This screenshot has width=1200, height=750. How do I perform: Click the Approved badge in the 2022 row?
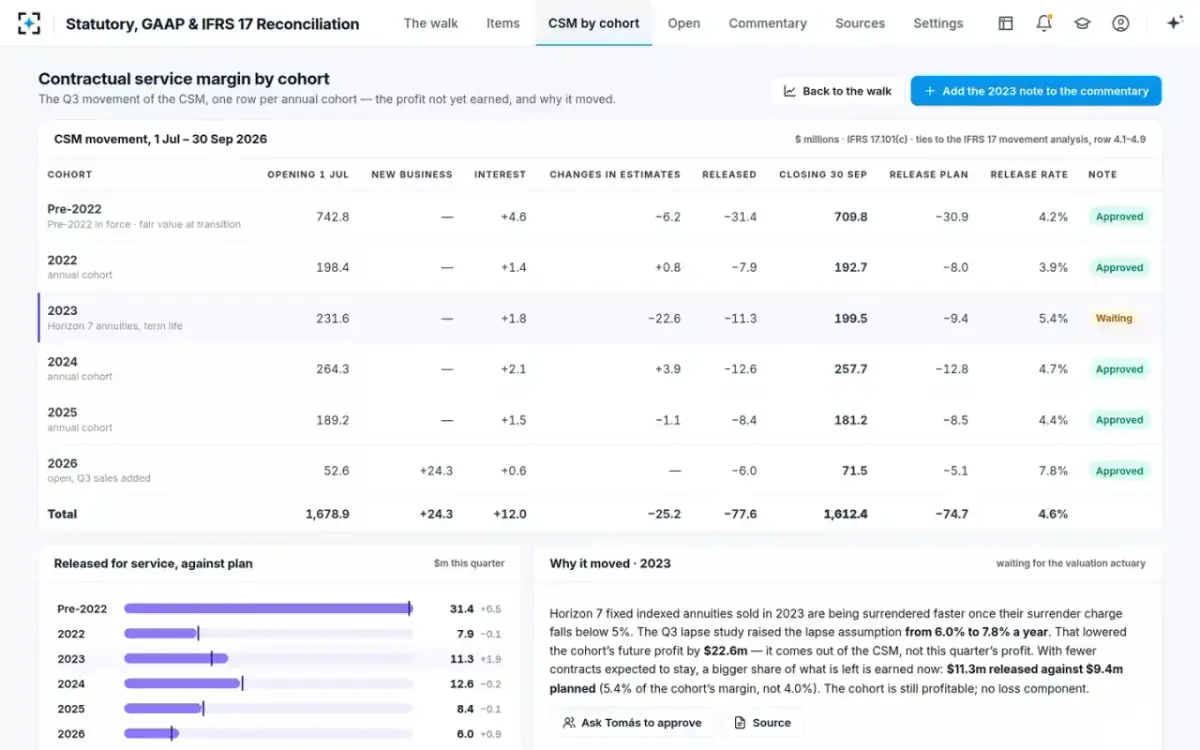(x=1119, y=267)
